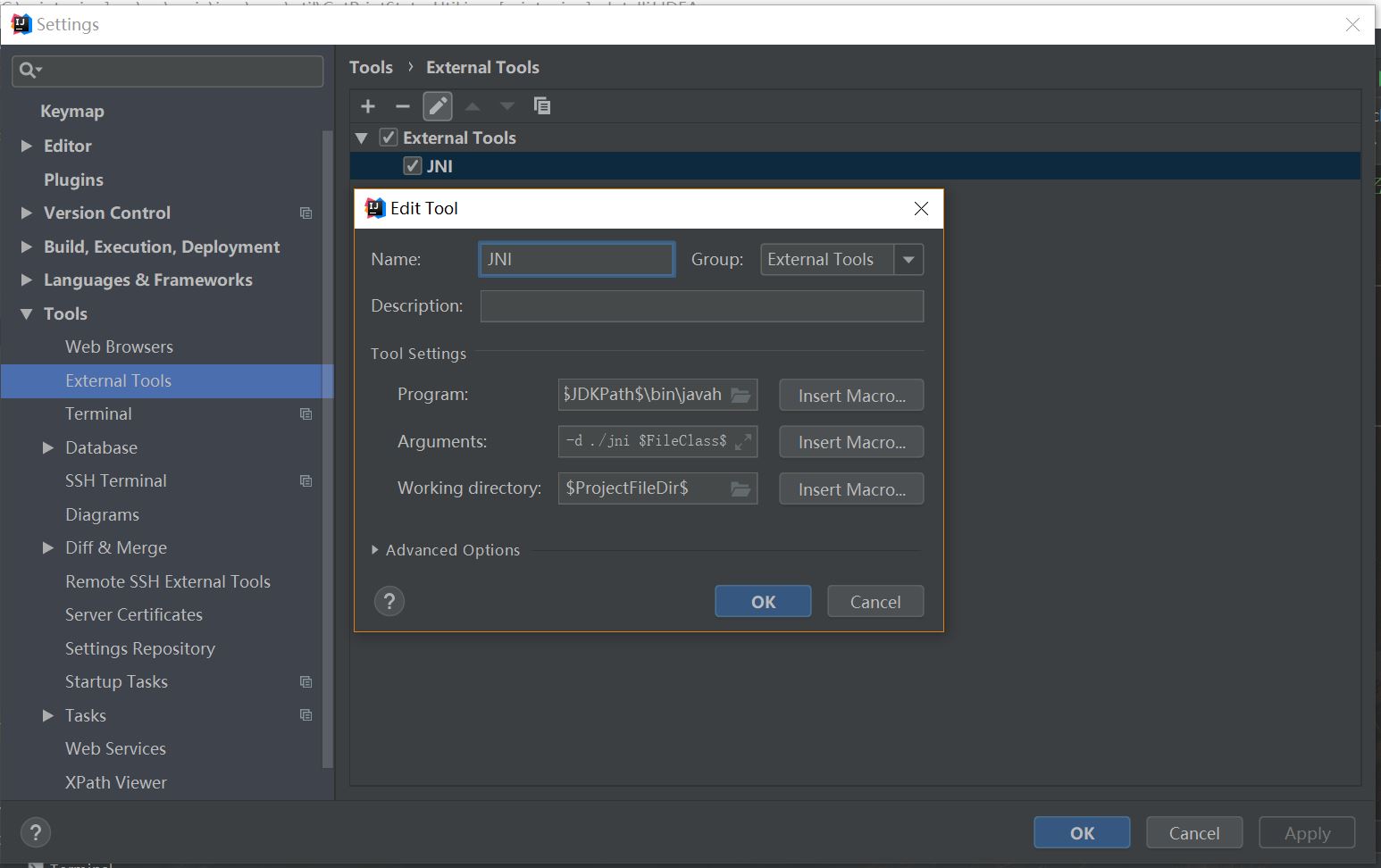Expand the Version Control node
This screenshot has width=1381, height=868.
pos(27,213)
